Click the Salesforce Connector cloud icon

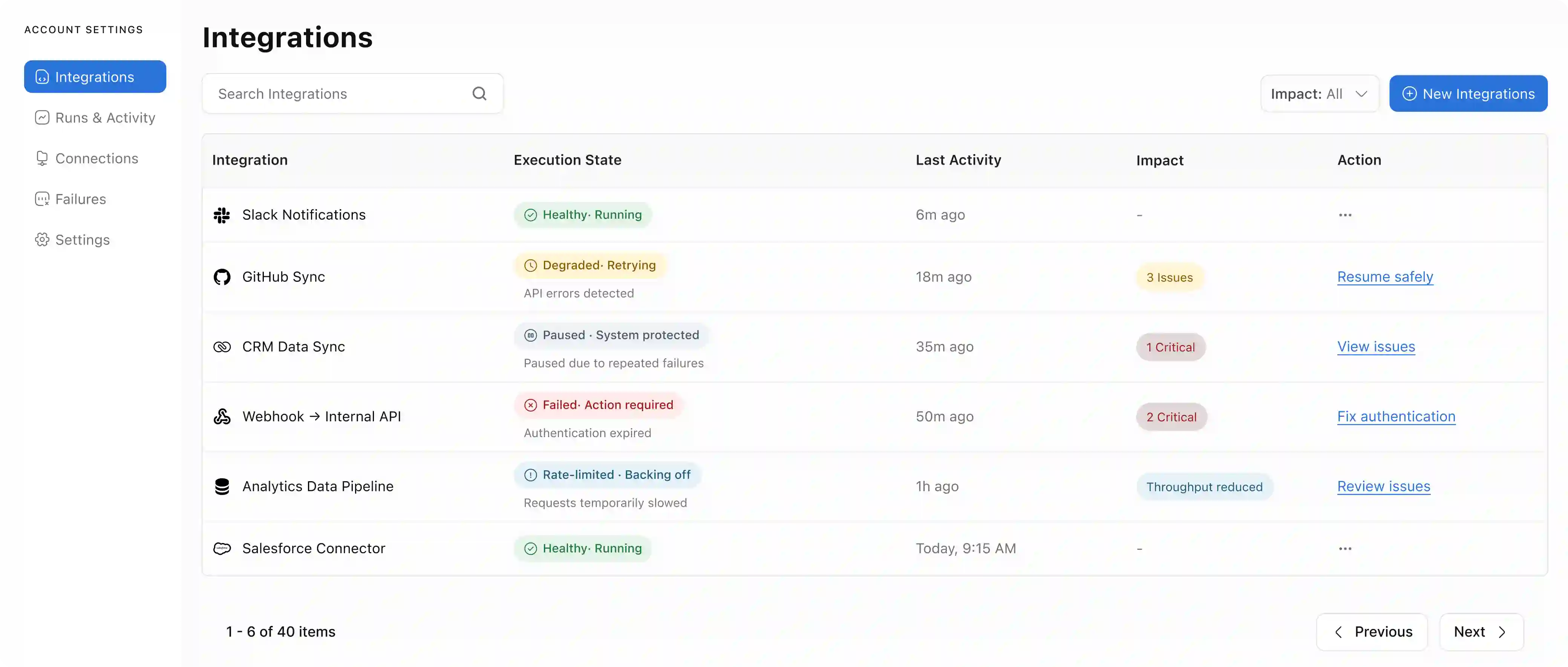coord(222,548)
